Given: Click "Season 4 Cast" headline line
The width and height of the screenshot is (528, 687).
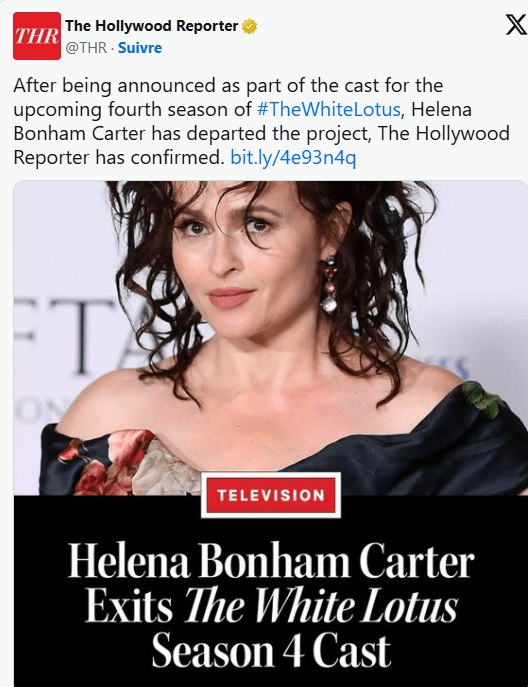Looking at the screenshot, I should [x=271, y=650].
